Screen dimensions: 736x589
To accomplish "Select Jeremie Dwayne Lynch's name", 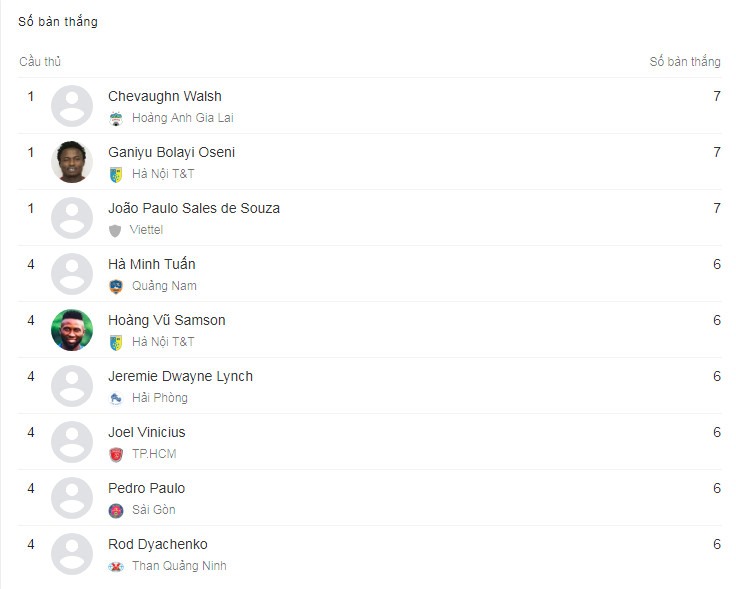I will (x=180, y=376).
